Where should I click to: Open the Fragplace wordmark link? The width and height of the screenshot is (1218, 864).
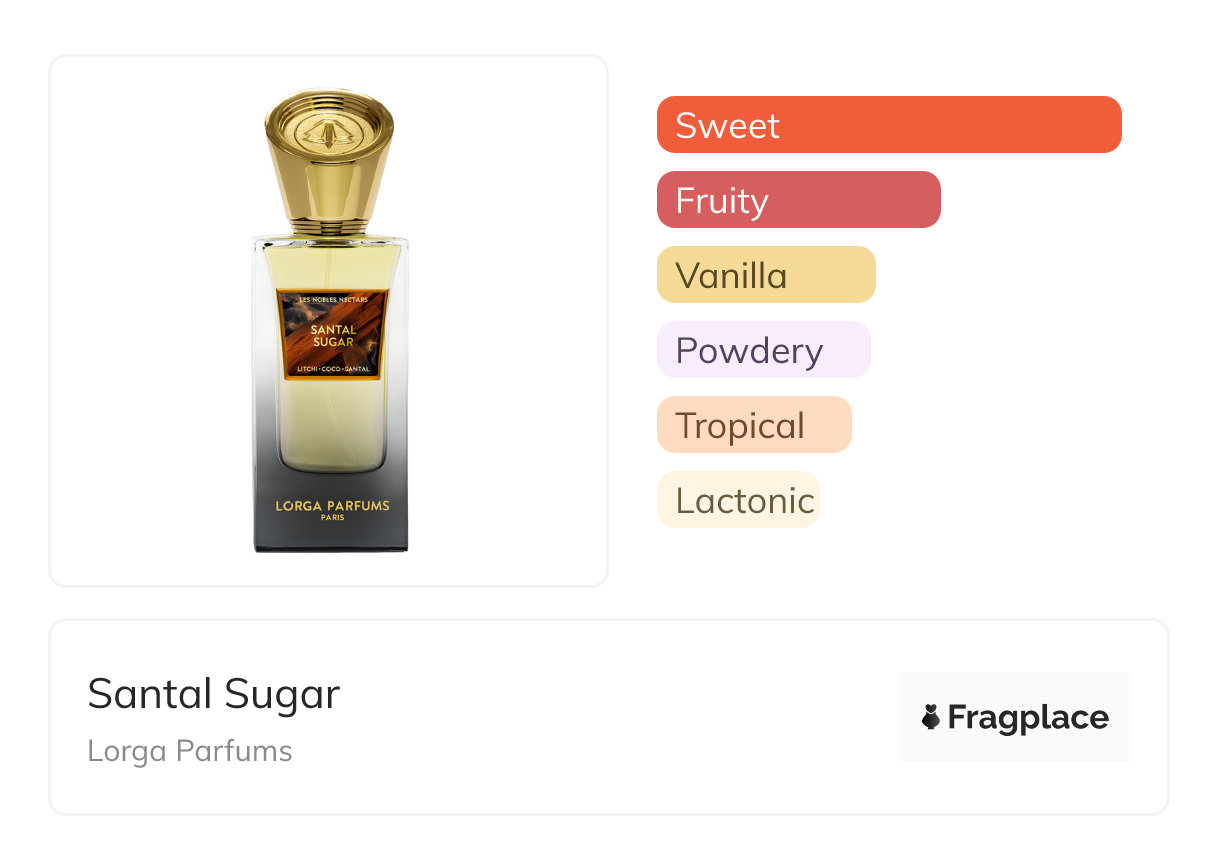pyautogui.click(x=1028, y=717)
